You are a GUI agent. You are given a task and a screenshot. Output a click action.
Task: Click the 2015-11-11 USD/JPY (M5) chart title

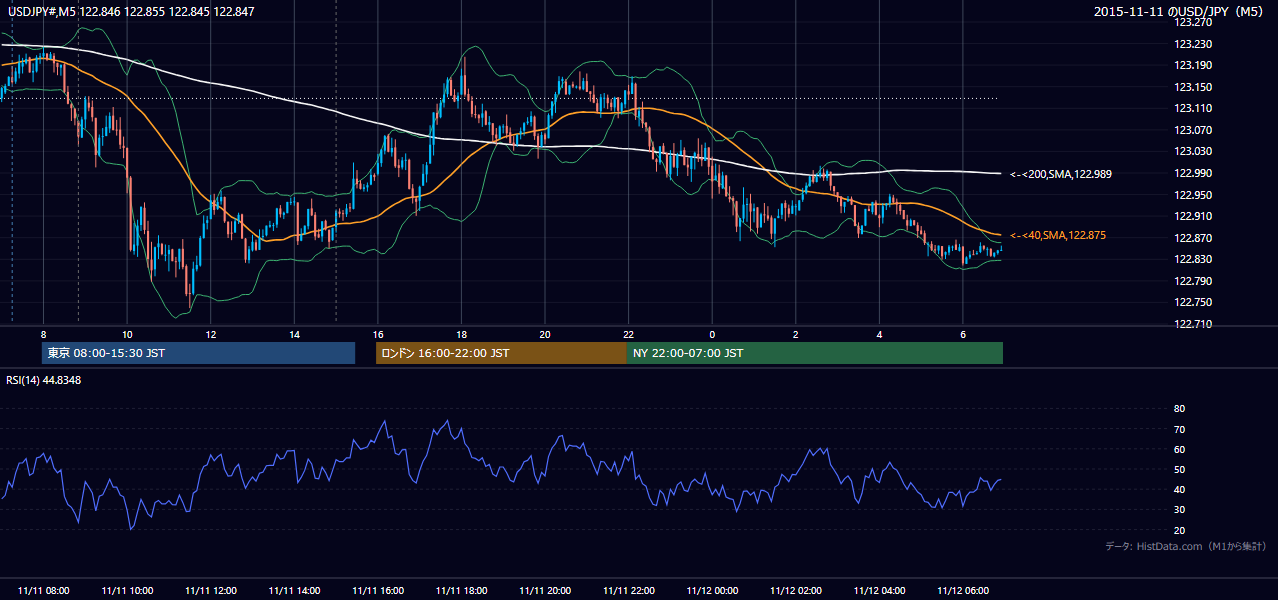[x=1180, y=12]
